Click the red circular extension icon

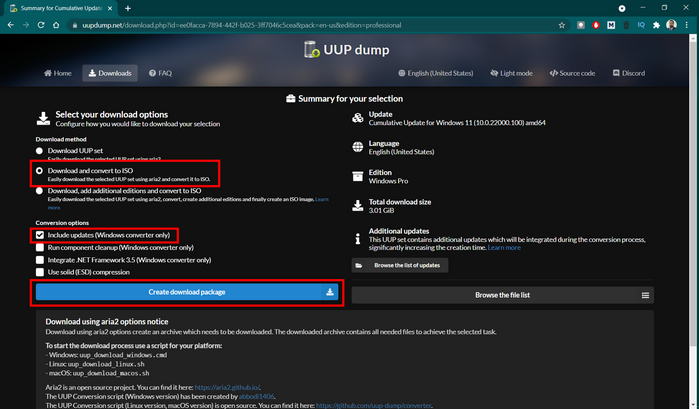pyautogui.click(x=596, y=25)
